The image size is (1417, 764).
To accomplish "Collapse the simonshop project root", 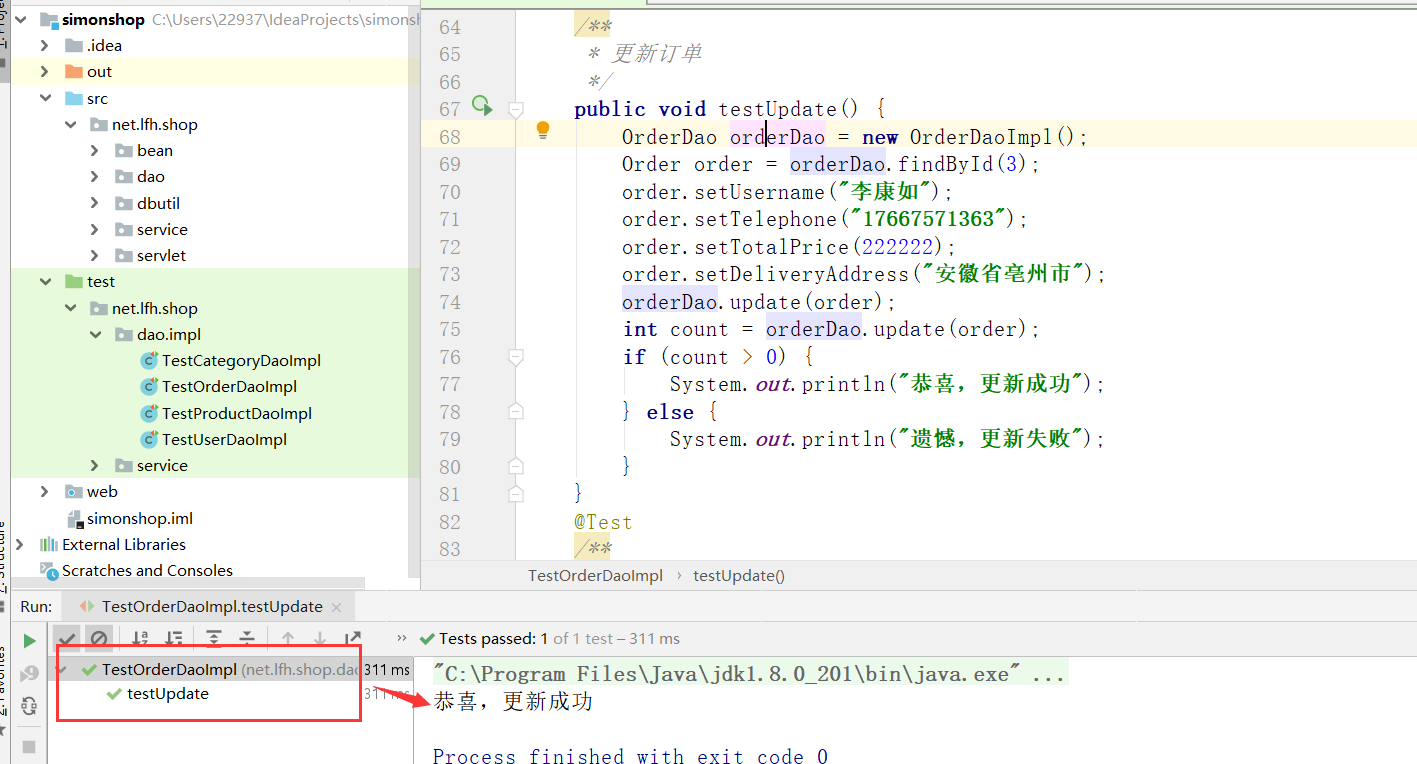I will pos(20,19).
